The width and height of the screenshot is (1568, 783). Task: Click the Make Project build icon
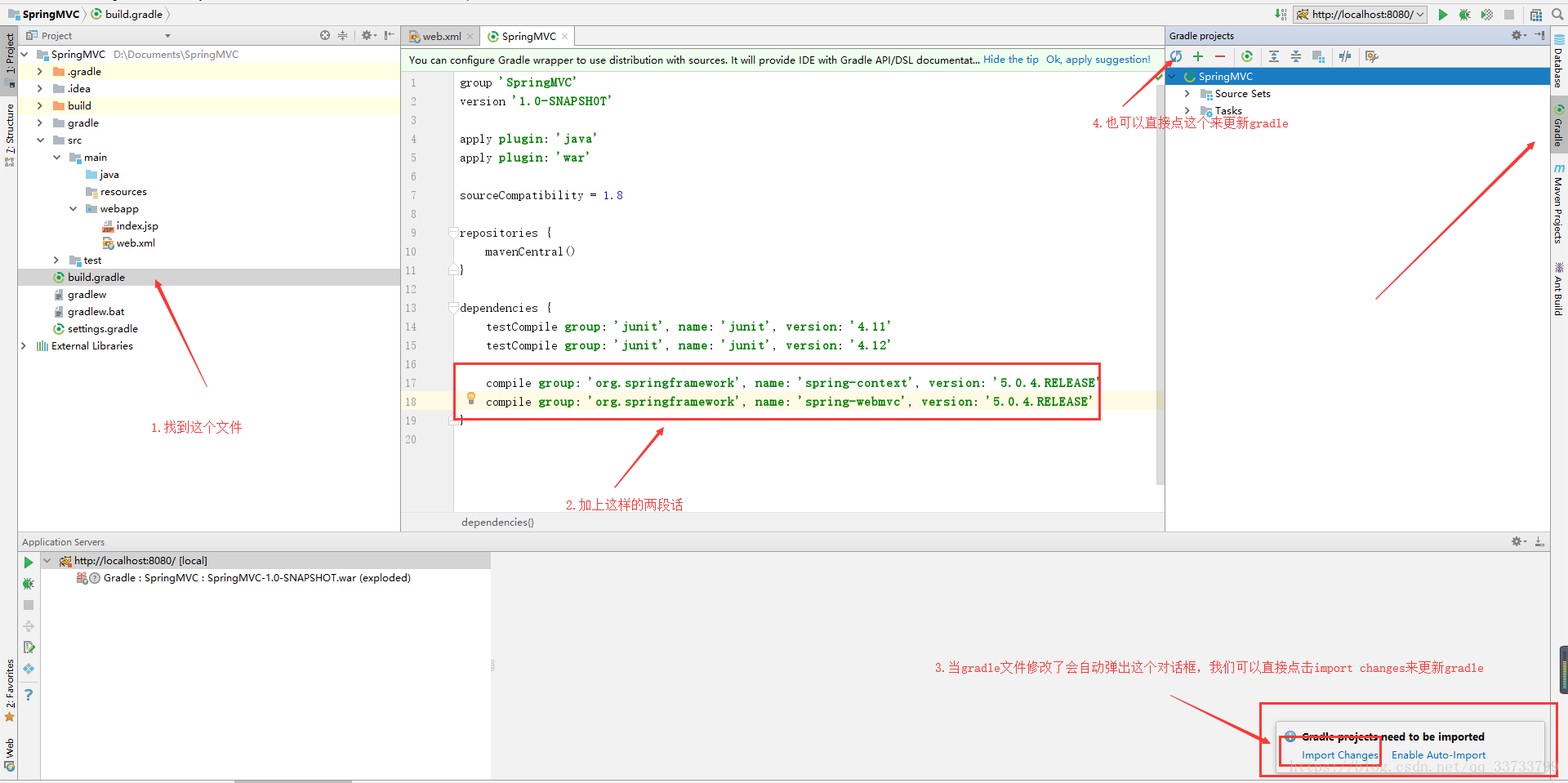pyautogui.click(x=1281, y=15)
